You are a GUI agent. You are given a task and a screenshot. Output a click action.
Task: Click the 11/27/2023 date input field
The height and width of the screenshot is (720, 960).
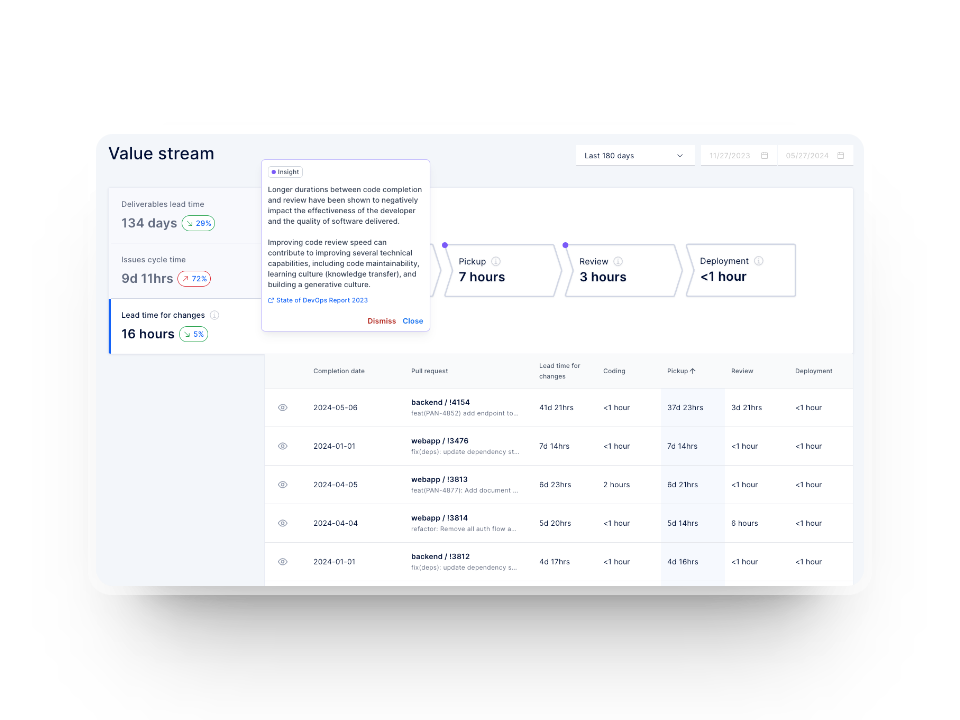coord(730,153)
